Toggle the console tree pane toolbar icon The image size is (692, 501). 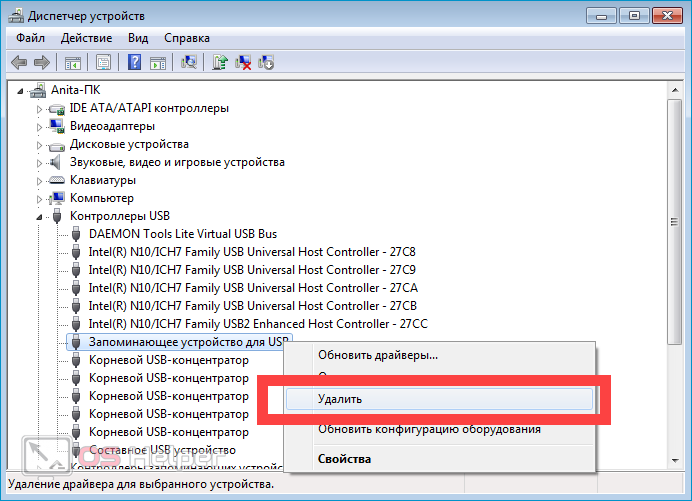[x=73, y=63]
